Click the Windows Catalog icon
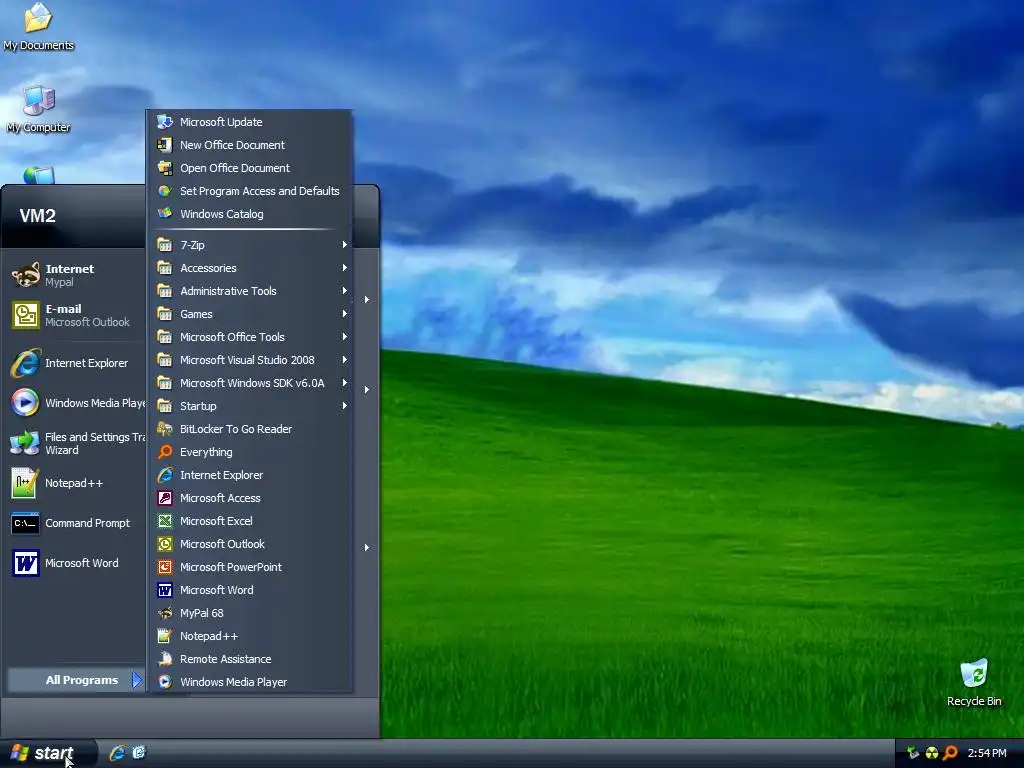 point(165,214)
